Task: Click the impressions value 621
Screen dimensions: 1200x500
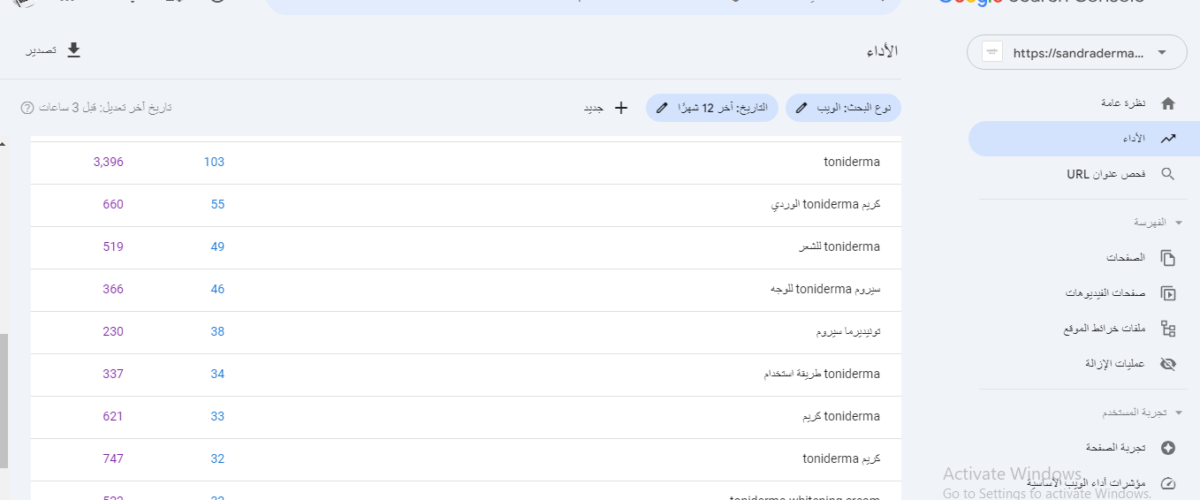Action: (113, 417)
